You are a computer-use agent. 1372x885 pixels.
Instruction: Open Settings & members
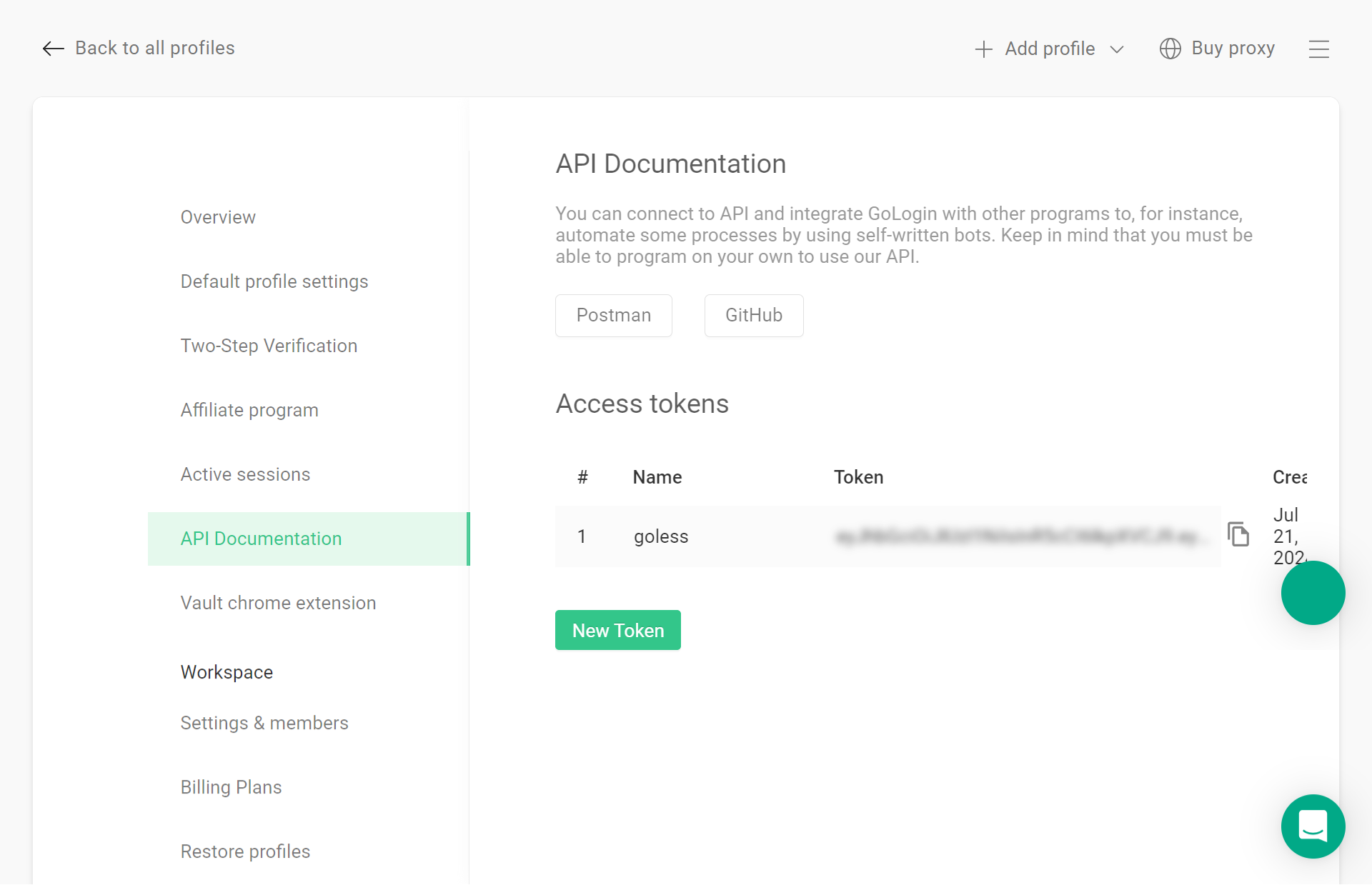click(x=264, y=723)
